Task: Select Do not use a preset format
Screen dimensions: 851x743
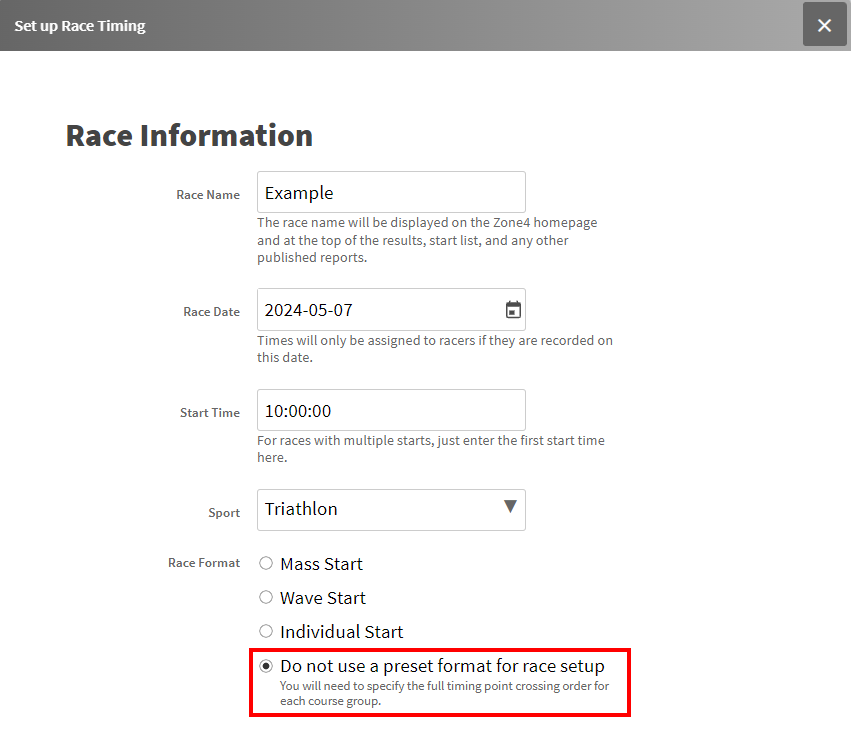Action: coord(266,666)
